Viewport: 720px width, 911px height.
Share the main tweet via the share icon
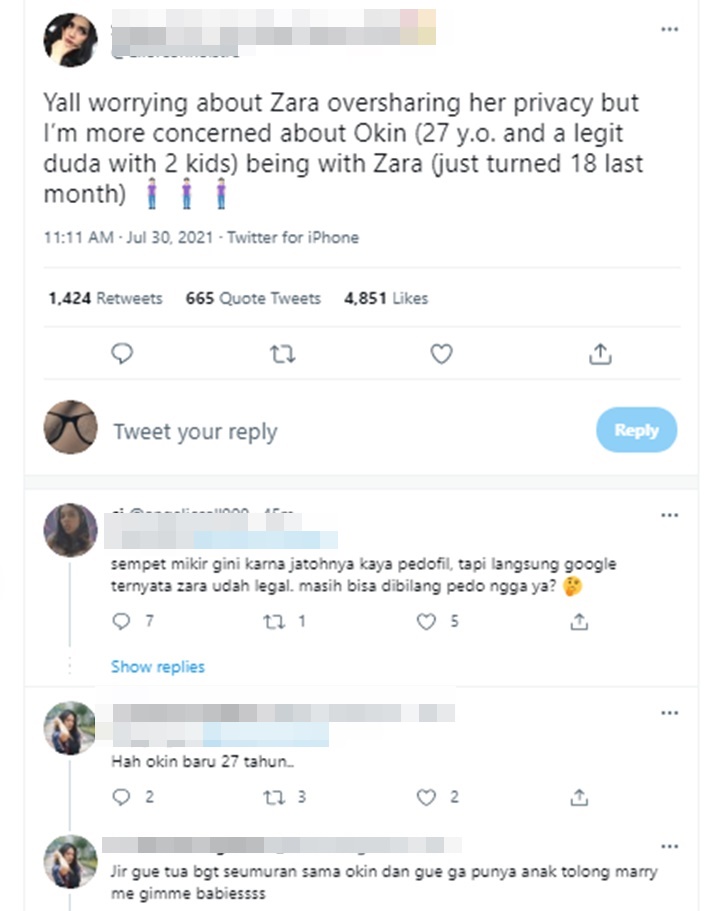click(x=600, y=353)
